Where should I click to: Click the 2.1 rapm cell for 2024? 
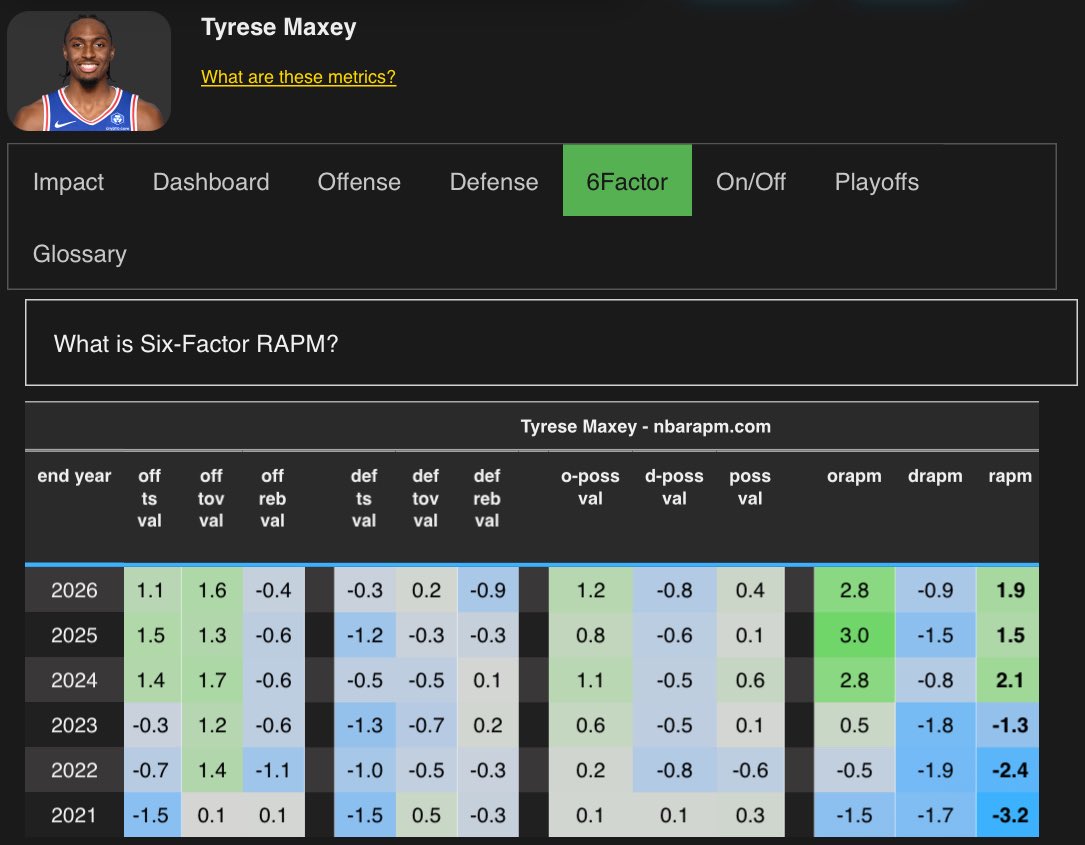pyautogui.click(x=1008, y=680)
